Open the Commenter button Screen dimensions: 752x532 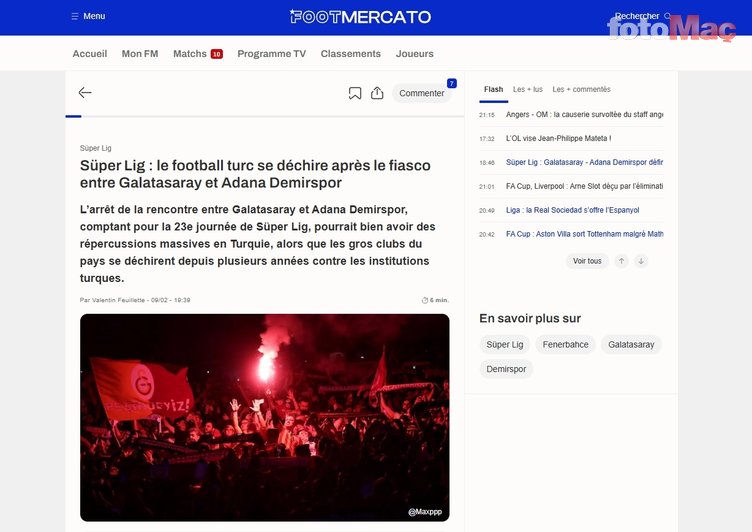point(421,93)
